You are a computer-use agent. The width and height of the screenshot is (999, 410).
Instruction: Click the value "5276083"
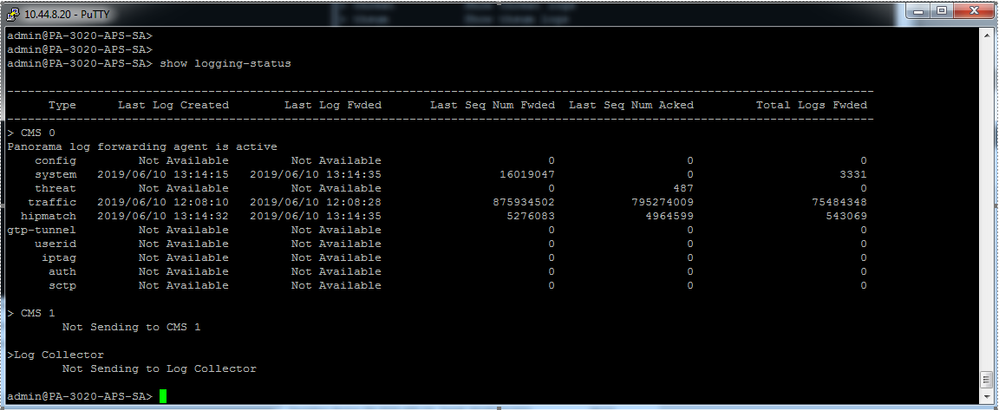click(x=531, y=216)
